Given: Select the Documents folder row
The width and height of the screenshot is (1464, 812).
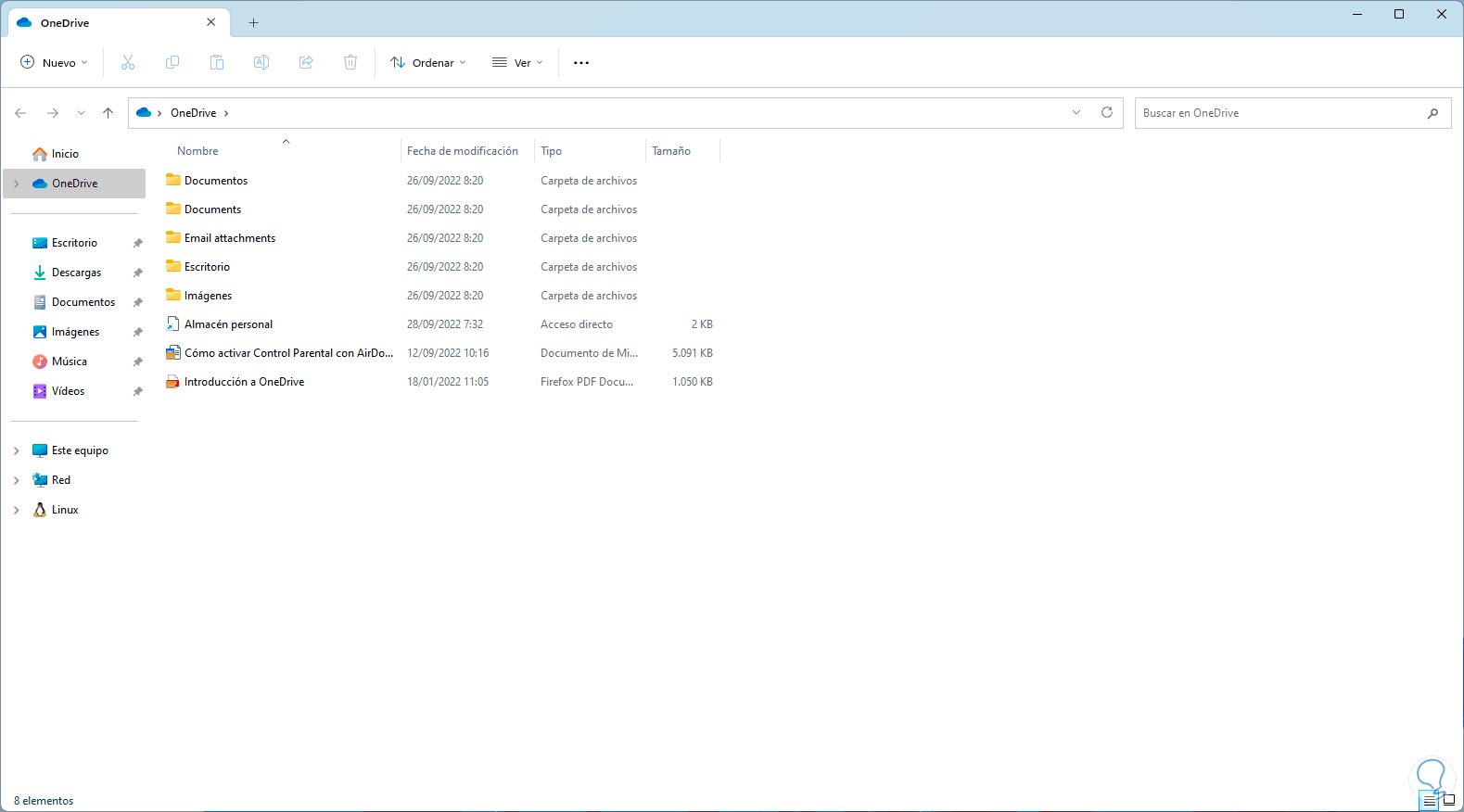Looking at the screenshot, I should (x=440, y=209).
